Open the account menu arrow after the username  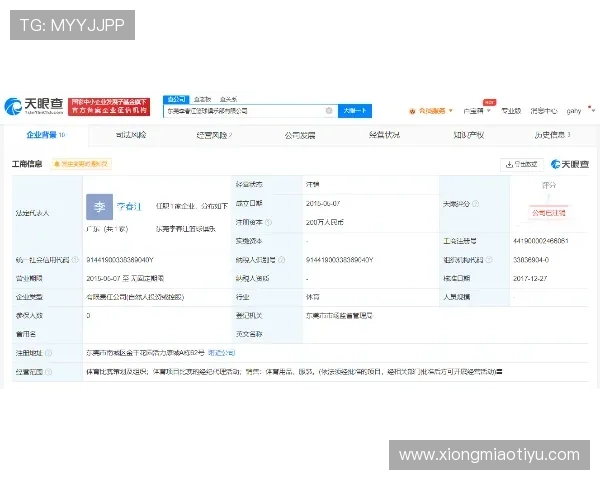point(593,111)
